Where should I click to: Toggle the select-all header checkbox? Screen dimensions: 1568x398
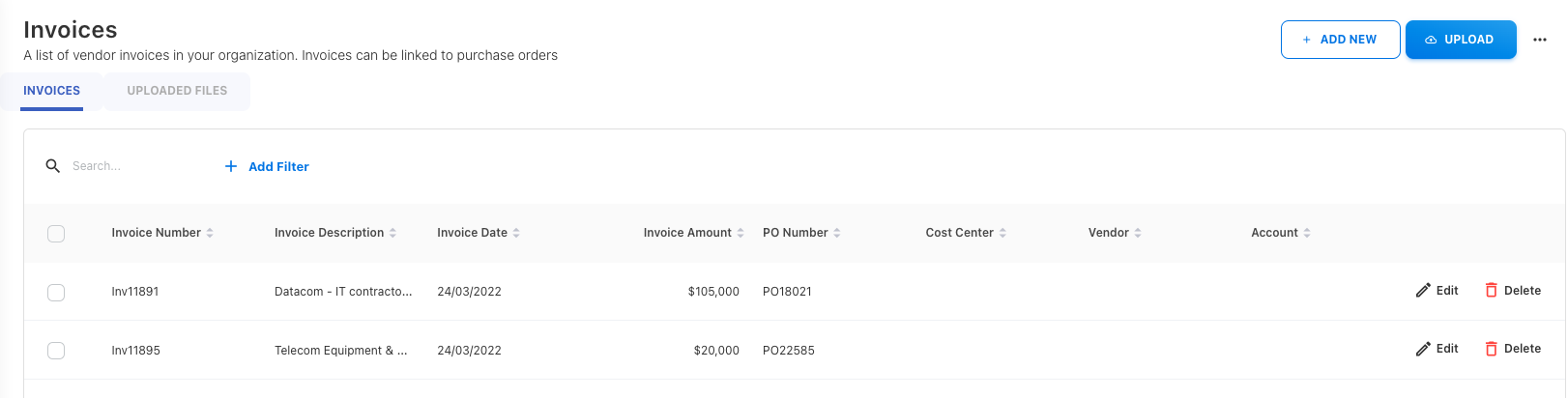click(56, 233)
